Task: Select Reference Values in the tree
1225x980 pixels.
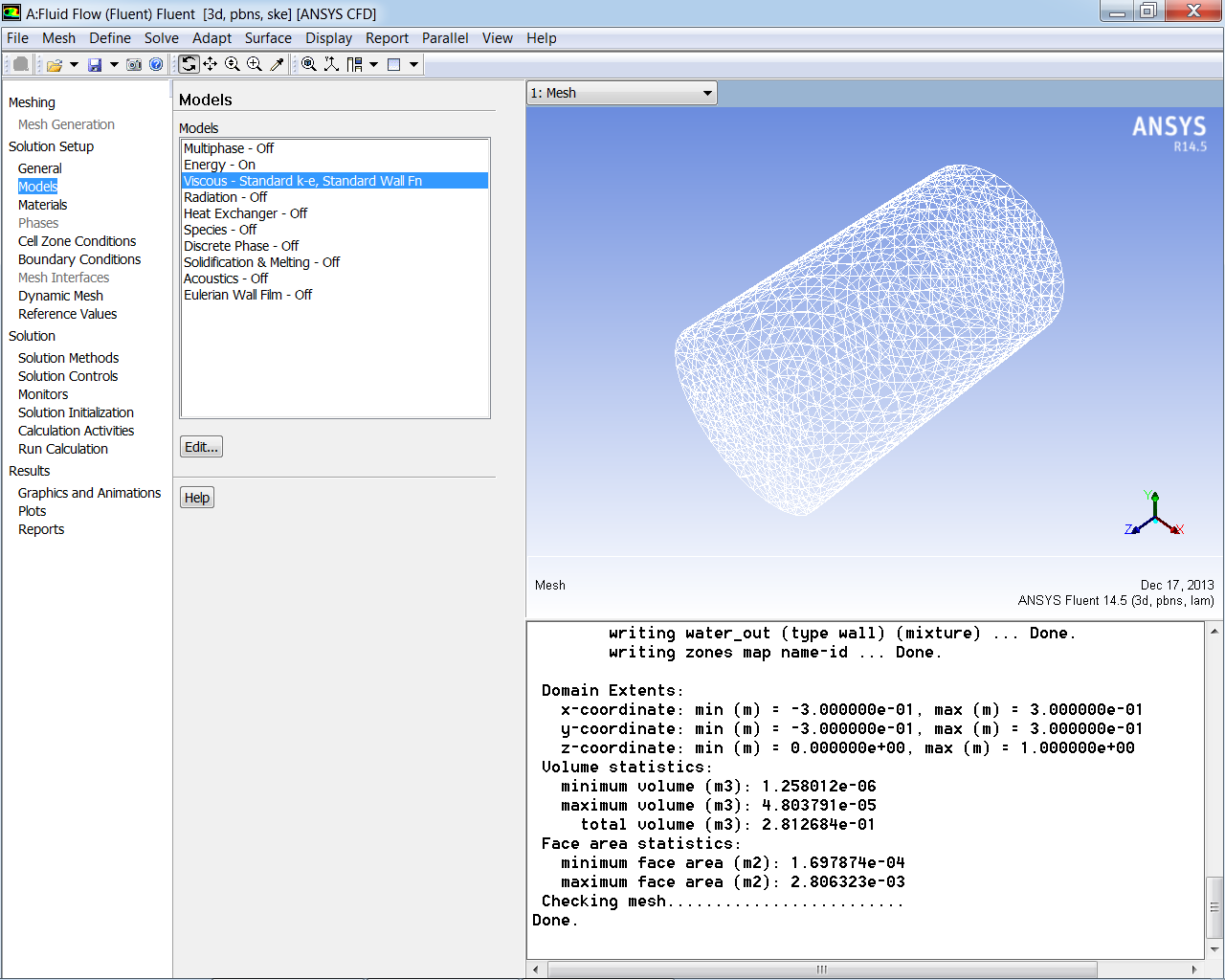Action: click(67, 314)
